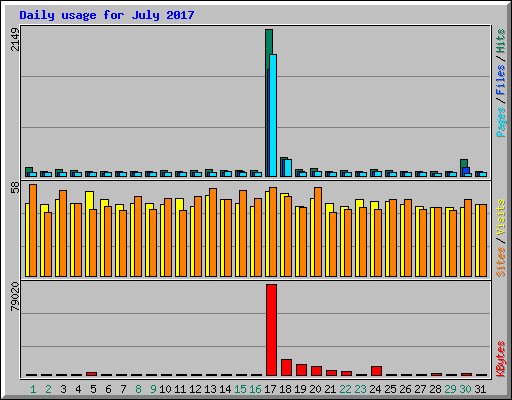Click the green hits bar for day 30

pyautogui.click(x=464, y=163)
